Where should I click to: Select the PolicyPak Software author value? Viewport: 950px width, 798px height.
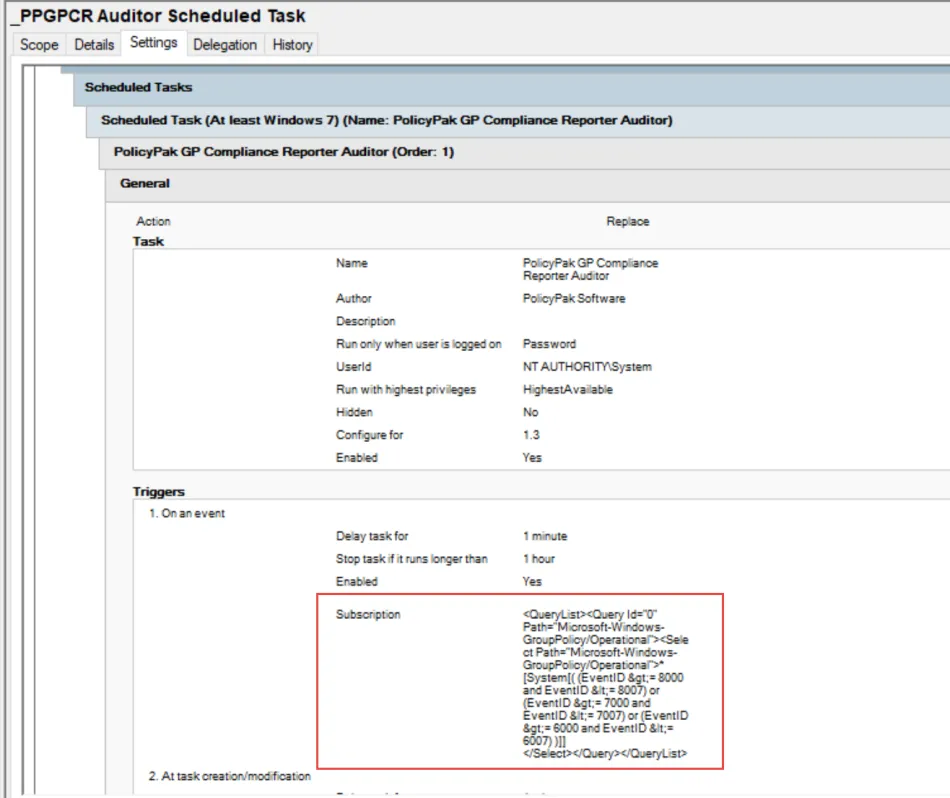pyautogui.click(x=574, y=298)
